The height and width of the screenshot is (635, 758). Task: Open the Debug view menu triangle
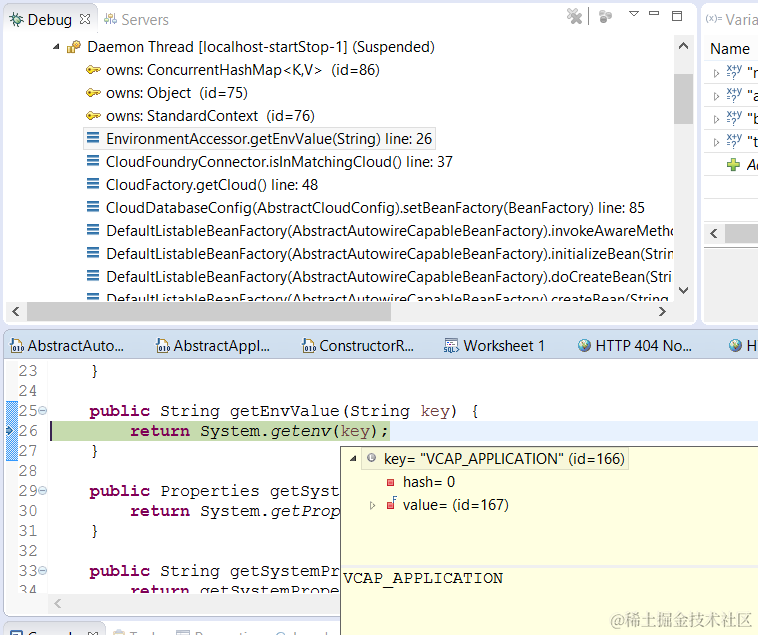click(634, 14)
